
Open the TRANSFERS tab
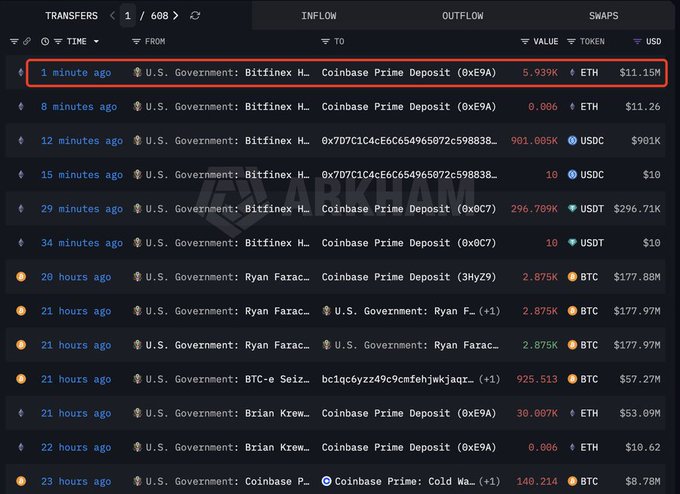(x=72, y=16)
